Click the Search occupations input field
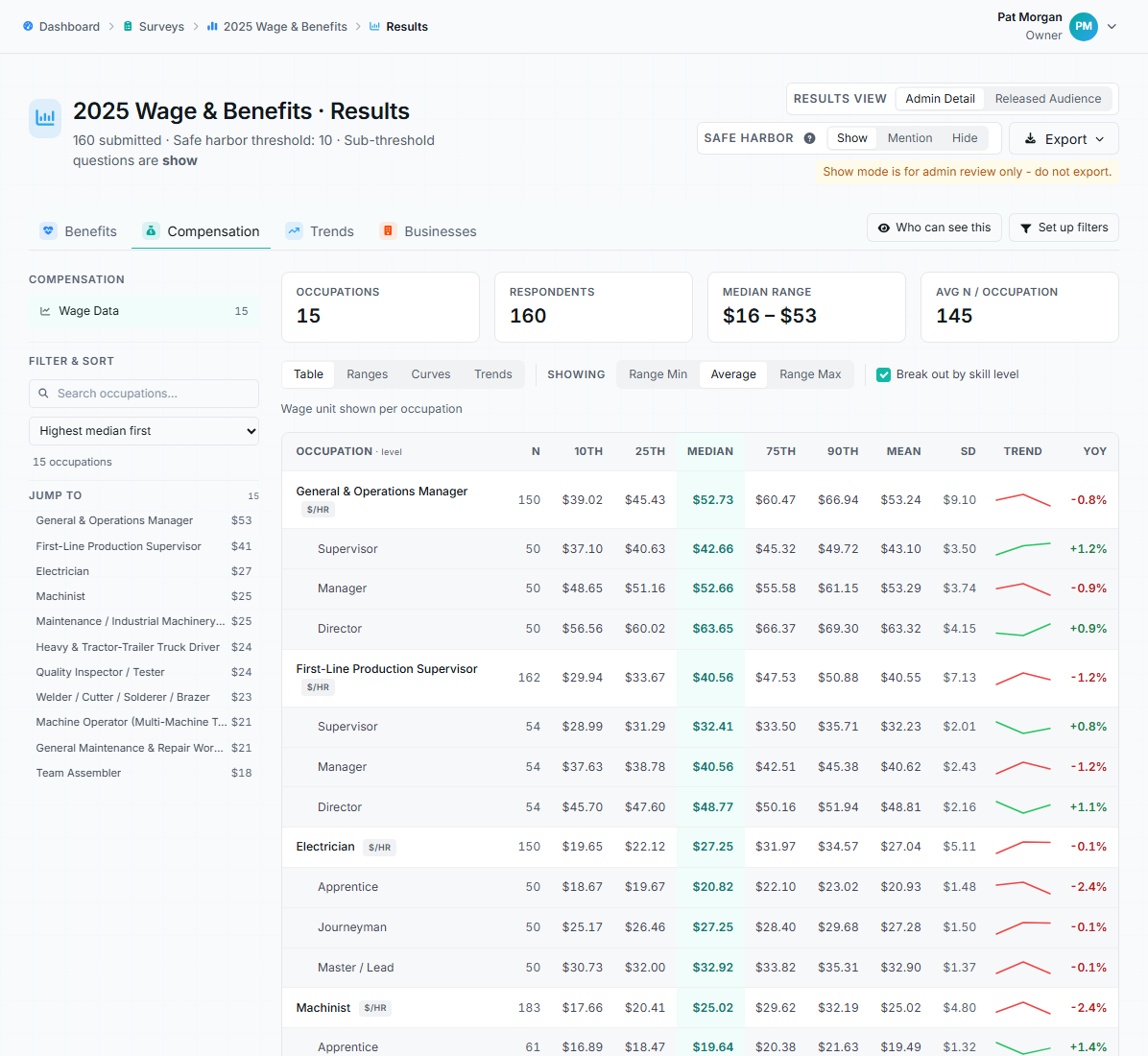The width and height of the screenshot is (1148, 1056). pyautogui.click(x=144, y=394)
